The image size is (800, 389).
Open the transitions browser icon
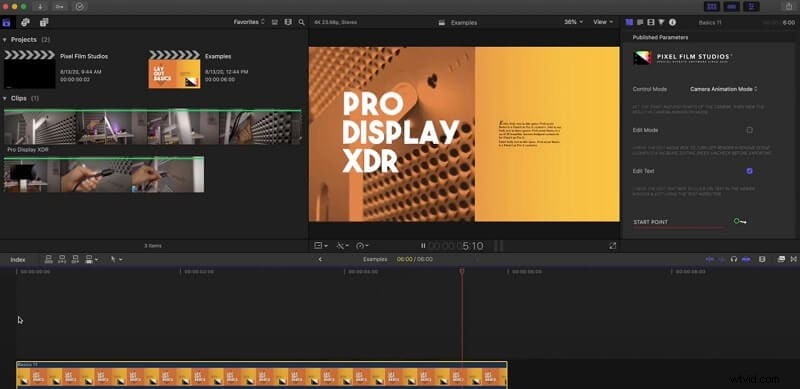coord(793,259)
